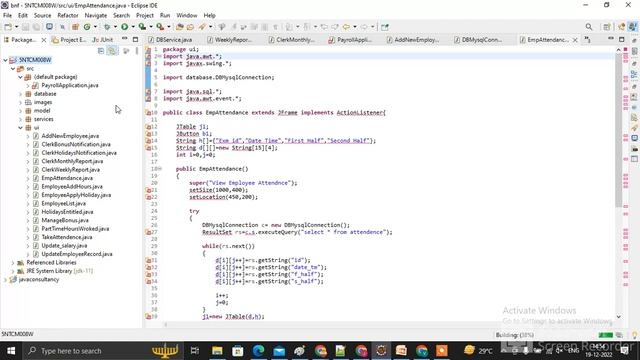The width and height of the screenshot is (640, 360).
Task: Maximize the editor area icon
Action: pyautogui.click(x=622, y=39)
